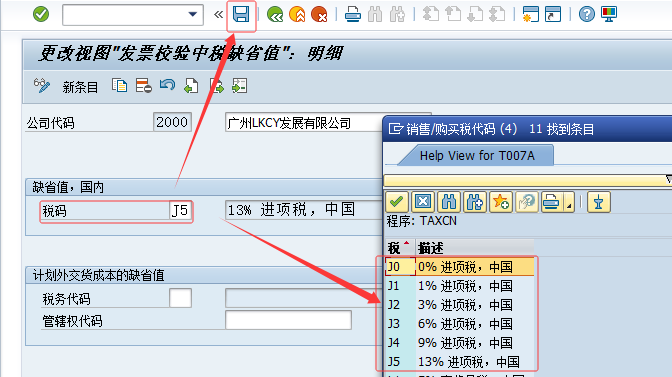Viewport: 672px width, 377px height.
Task: Create new session window icon
Action: click(531, 15)
